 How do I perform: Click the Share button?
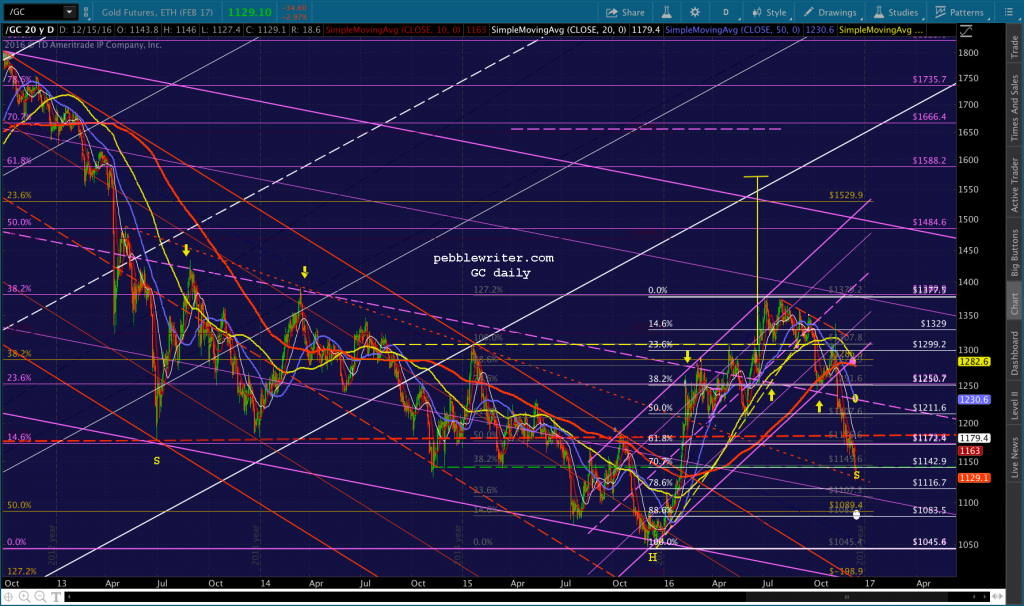tap(625, 12)
